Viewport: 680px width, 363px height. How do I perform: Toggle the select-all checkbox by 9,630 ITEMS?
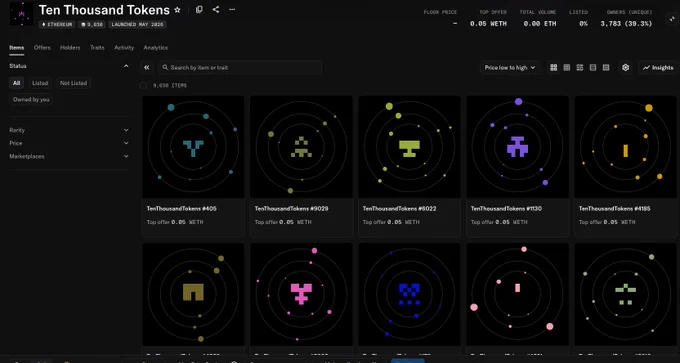tap(144, 85)
